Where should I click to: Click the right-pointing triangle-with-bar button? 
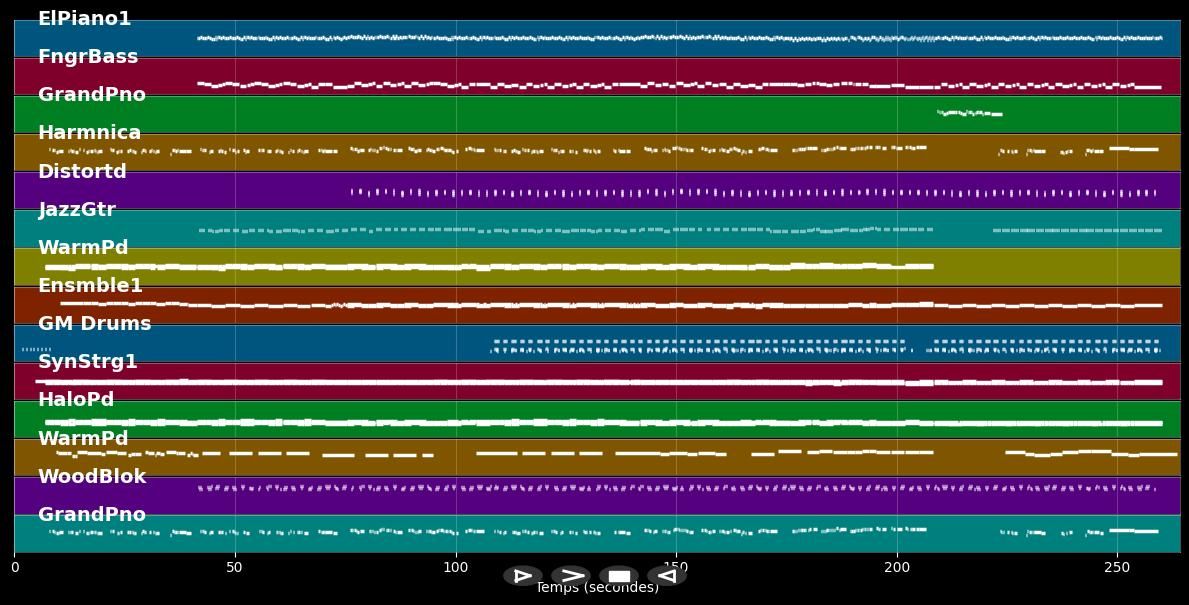523,576
